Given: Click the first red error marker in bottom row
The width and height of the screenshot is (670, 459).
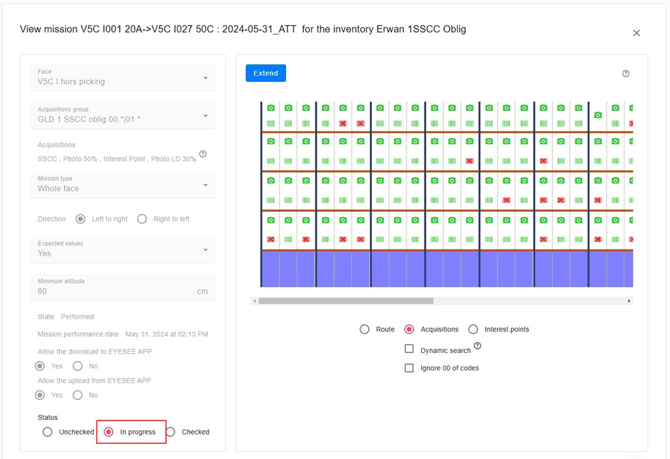Looking at the screenshot, I should [x=271, y=240].
